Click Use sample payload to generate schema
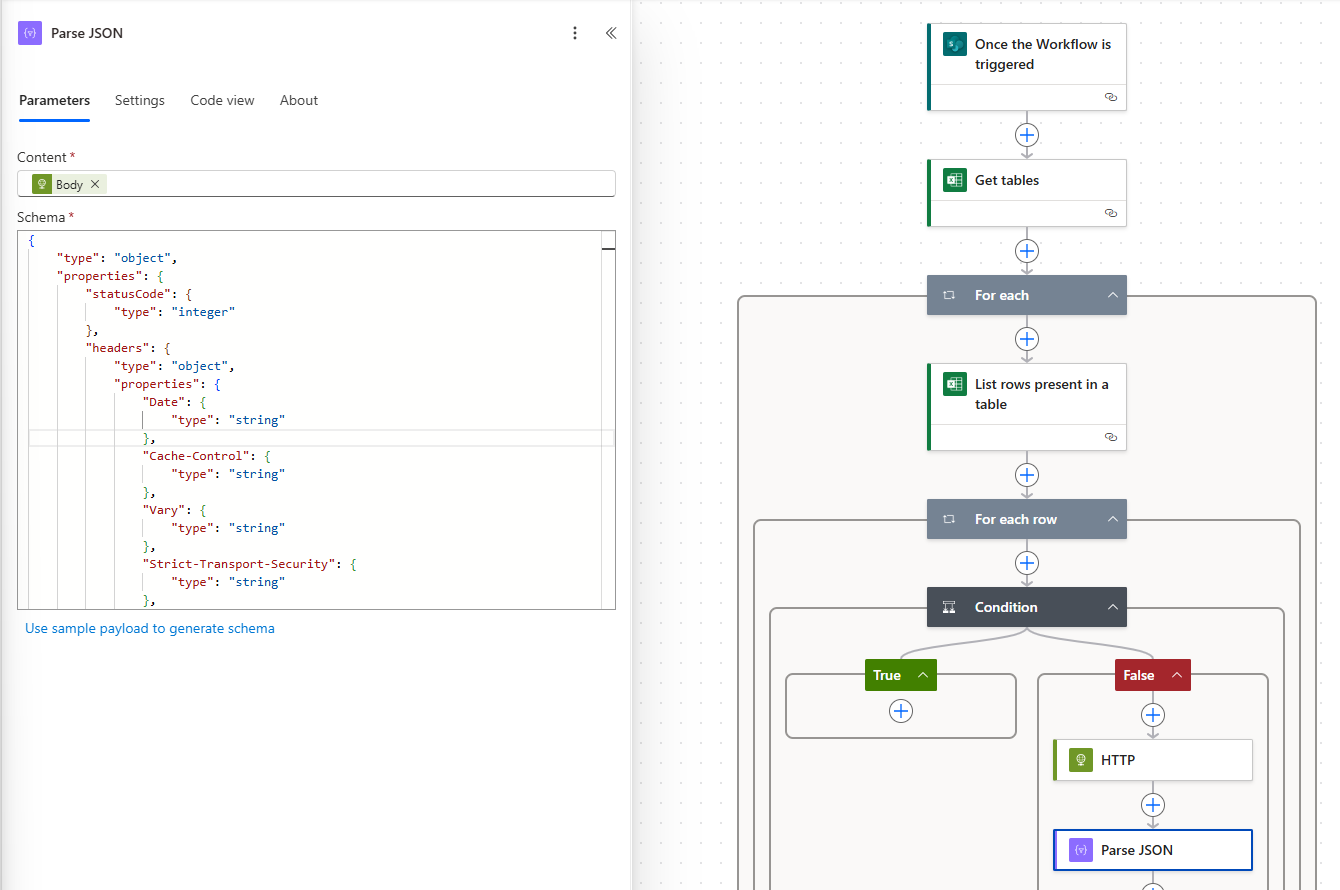 click(150, 629)
